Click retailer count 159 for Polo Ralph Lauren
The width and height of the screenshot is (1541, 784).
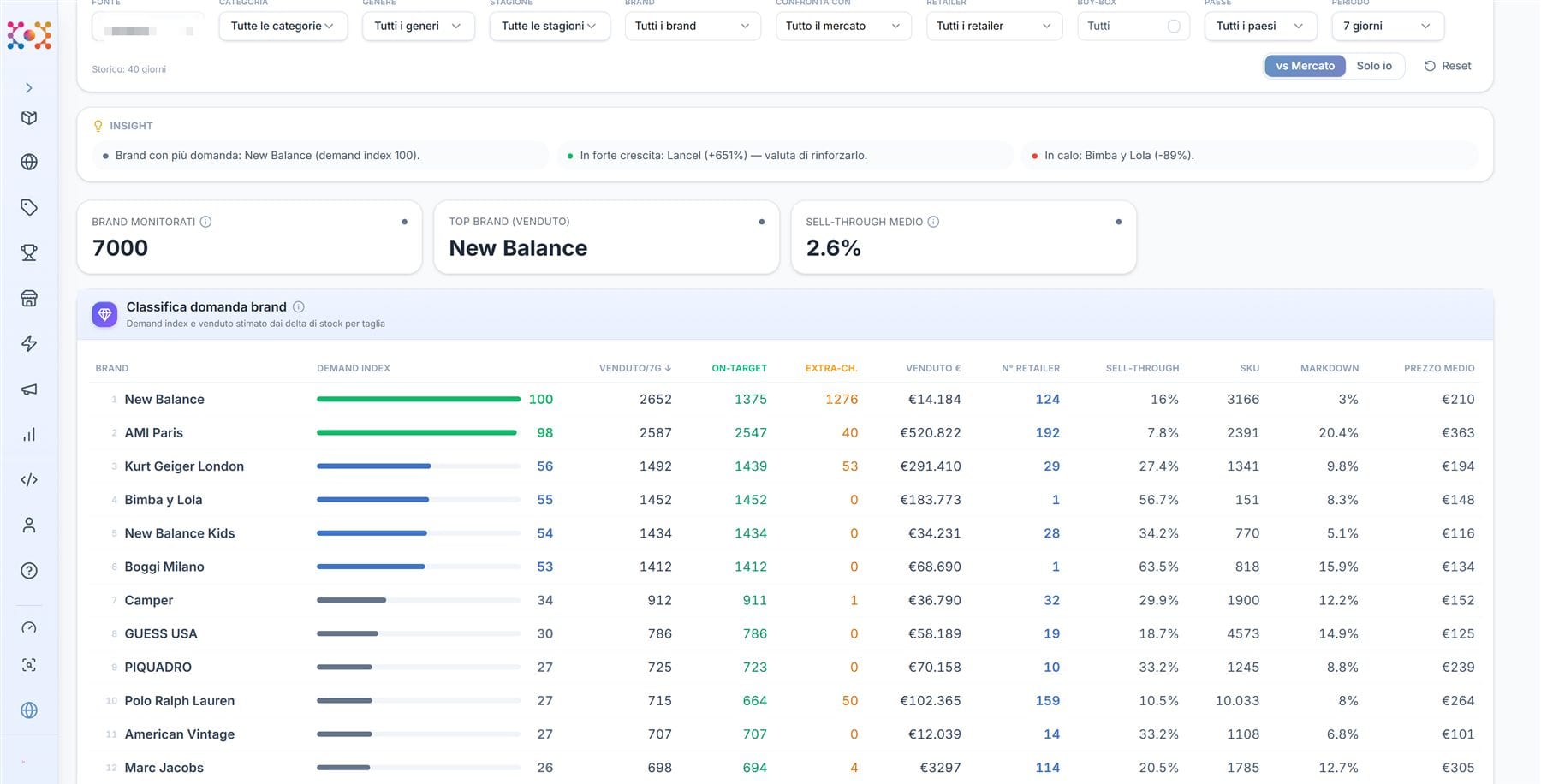point(1047,701)
